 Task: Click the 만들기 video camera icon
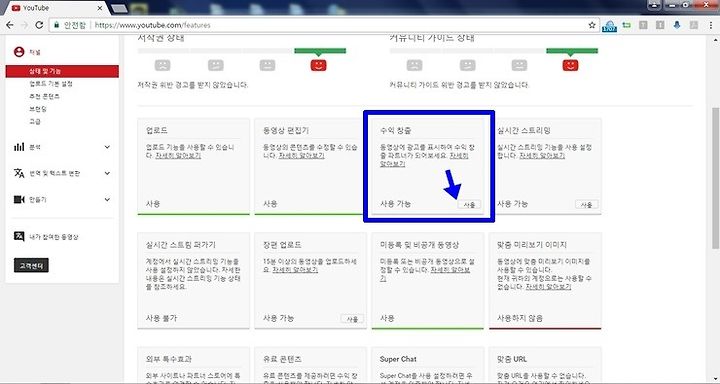(19, 199)
